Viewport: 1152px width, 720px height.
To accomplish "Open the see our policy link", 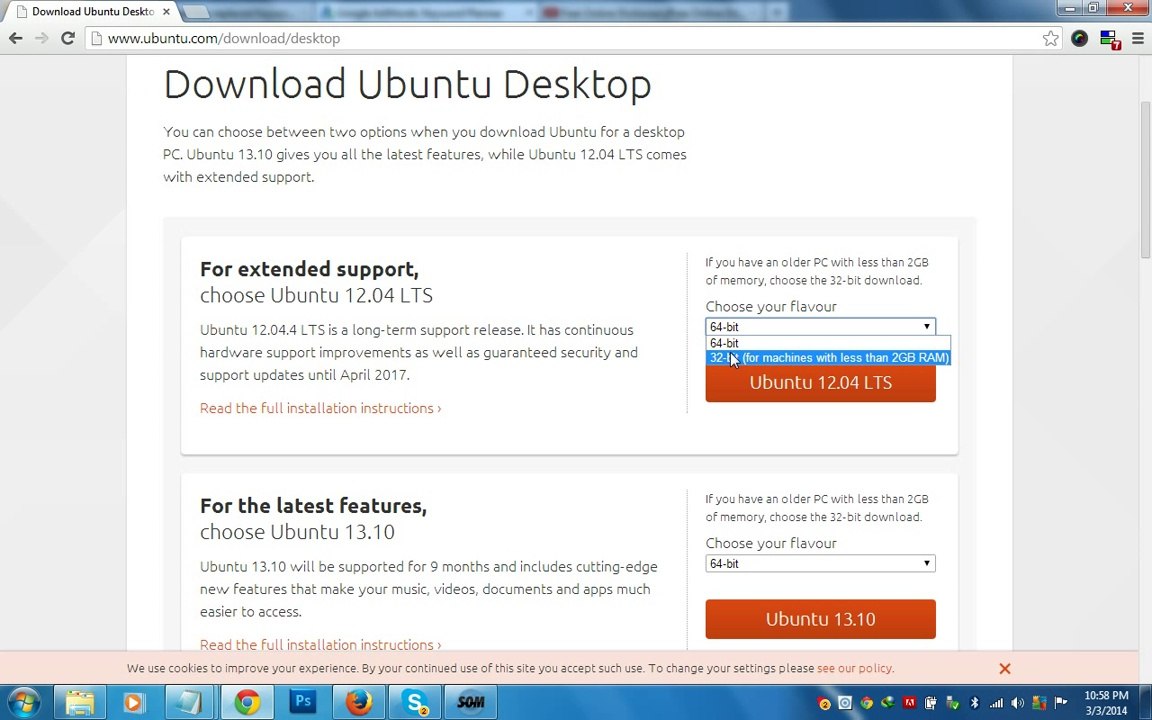I will pyautogui.click(x=855, y=669).
